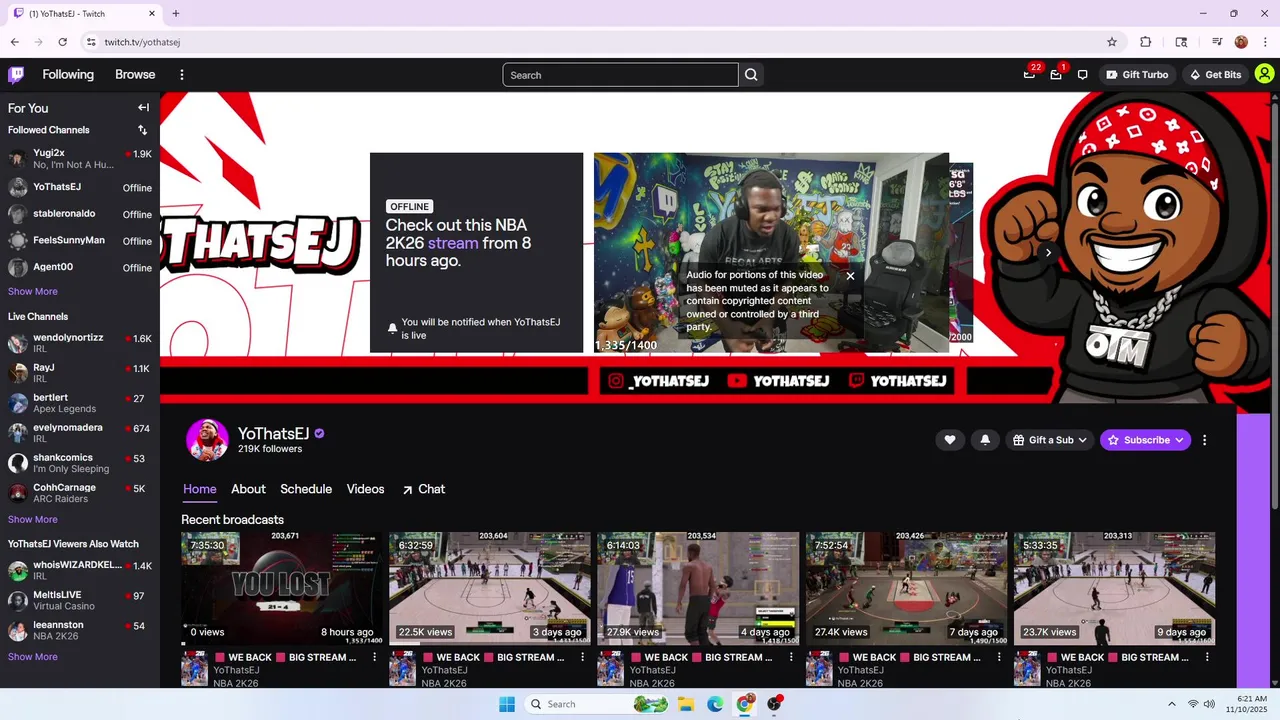1280x720 pixels.
Task: Open the Twitch home logo
Action: (16, 75)
